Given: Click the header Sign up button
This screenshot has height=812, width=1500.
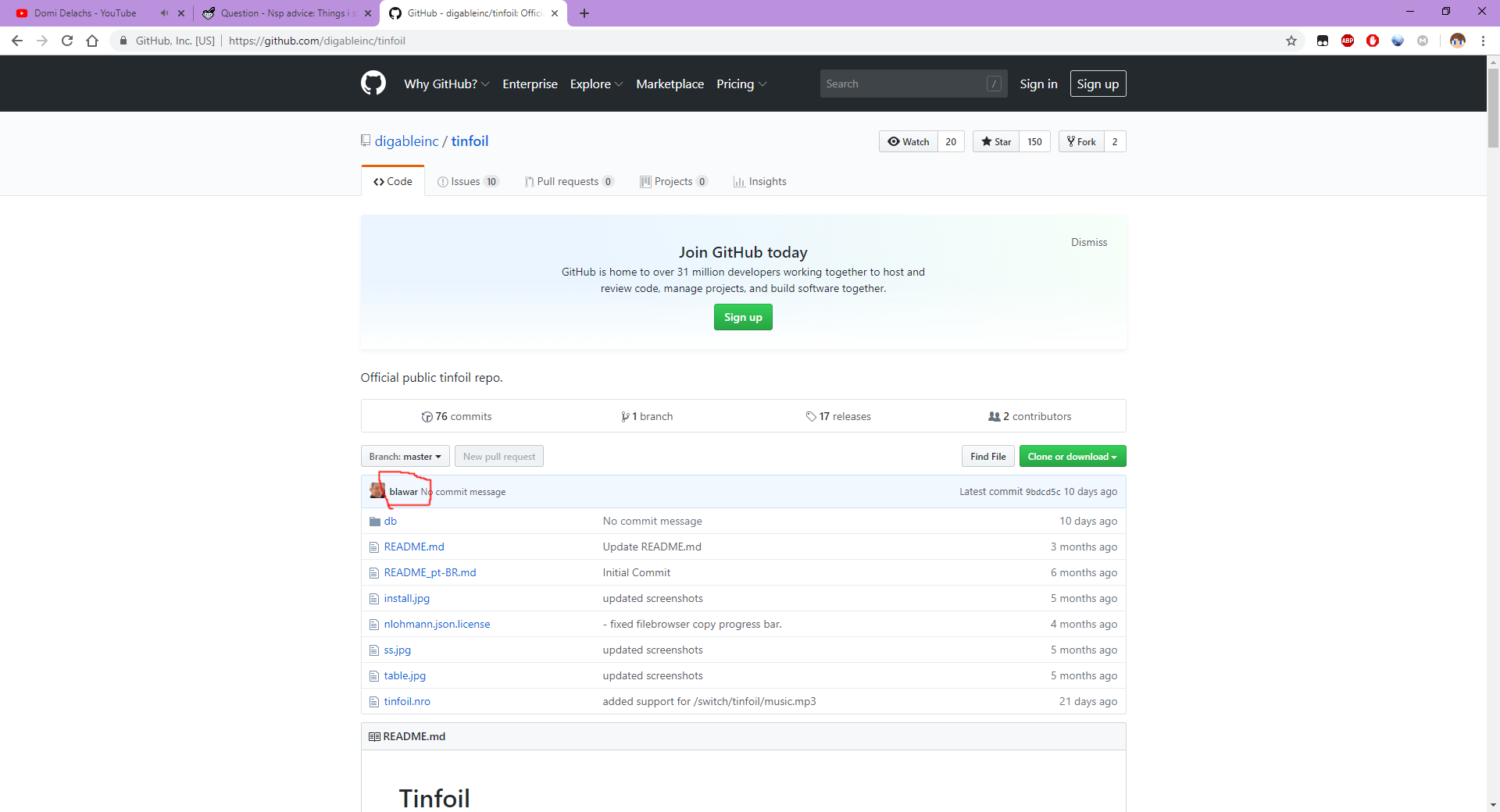Looking at the screenshot, I should point(1098,84).
